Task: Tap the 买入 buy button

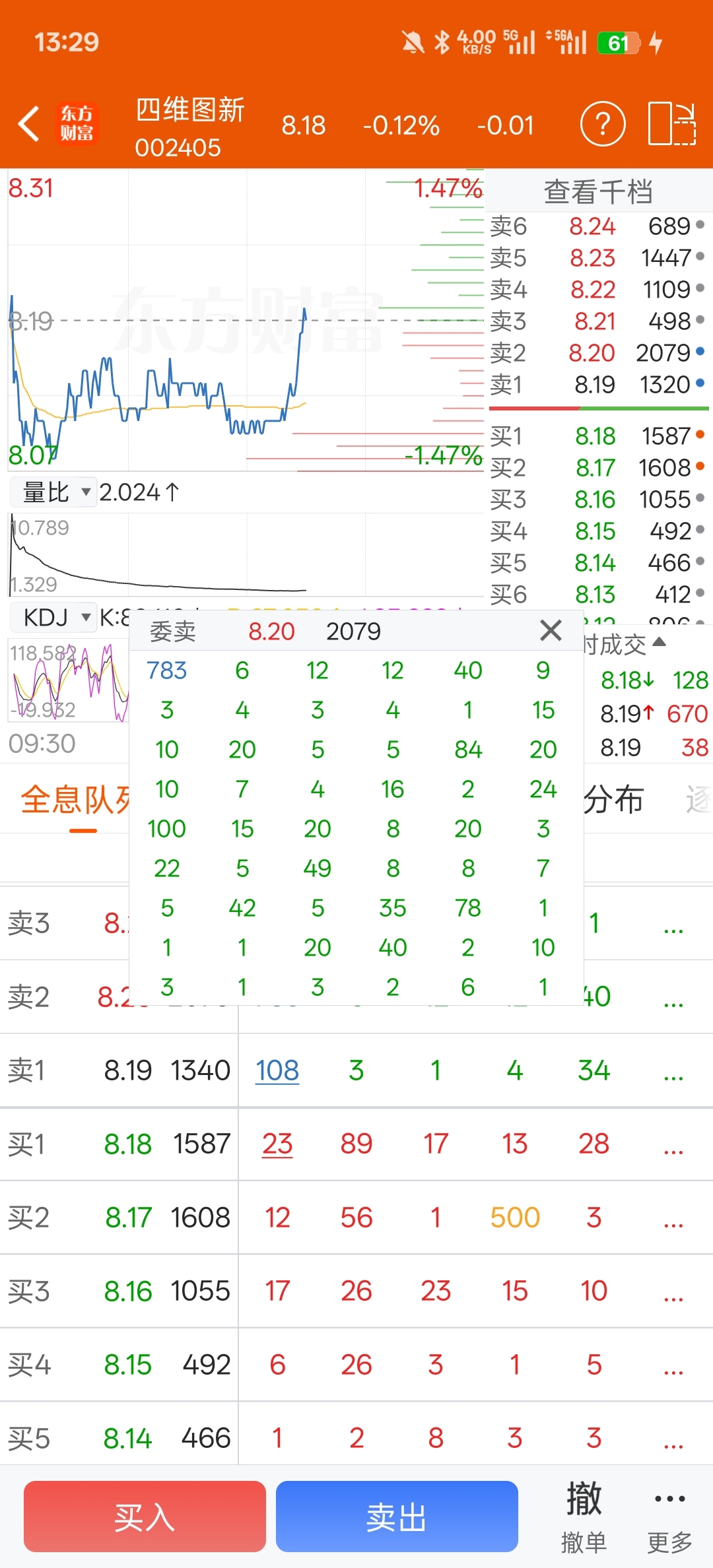Action: click(x=145, y=1517)
